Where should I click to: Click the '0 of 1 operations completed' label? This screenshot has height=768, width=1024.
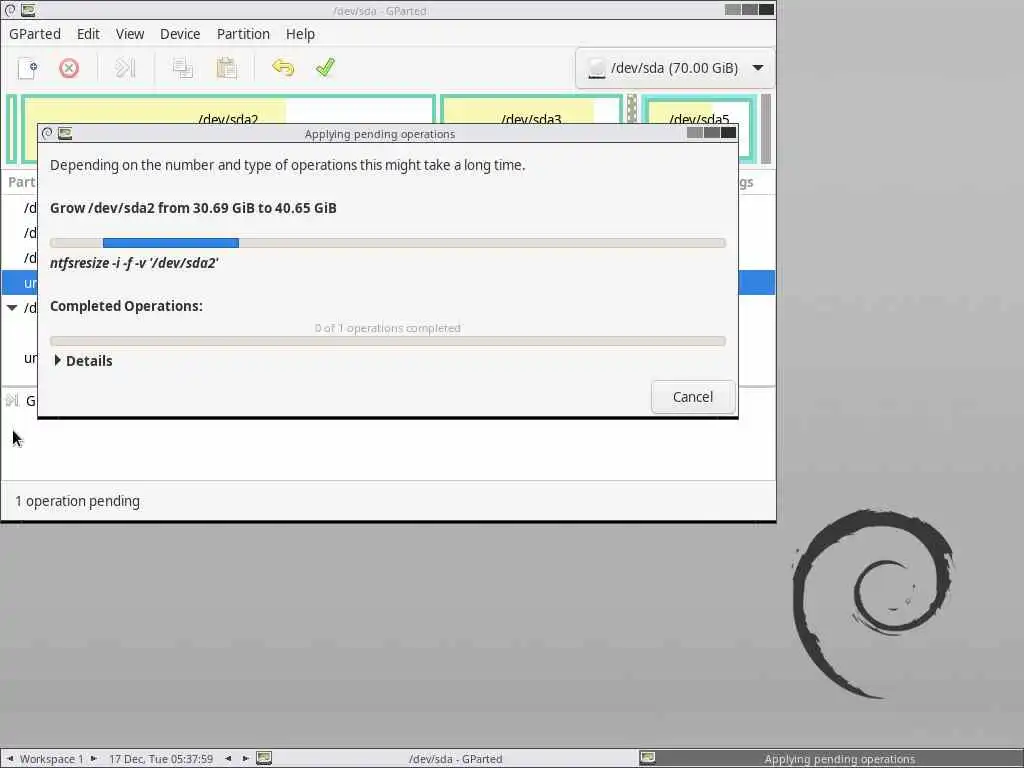tap(387, 328)
